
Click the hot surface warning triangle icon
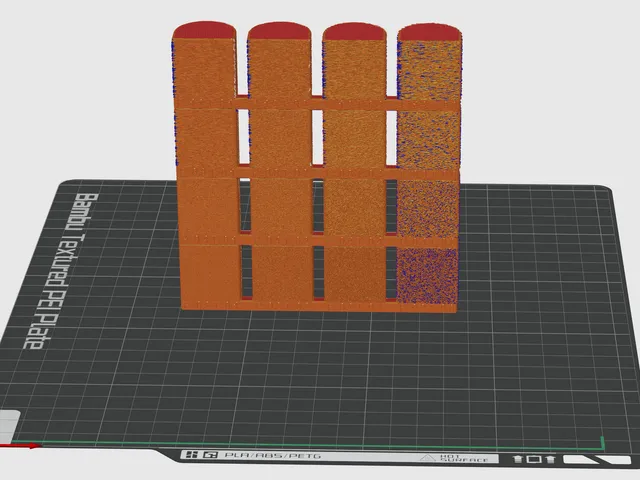(x=428, y=458)
